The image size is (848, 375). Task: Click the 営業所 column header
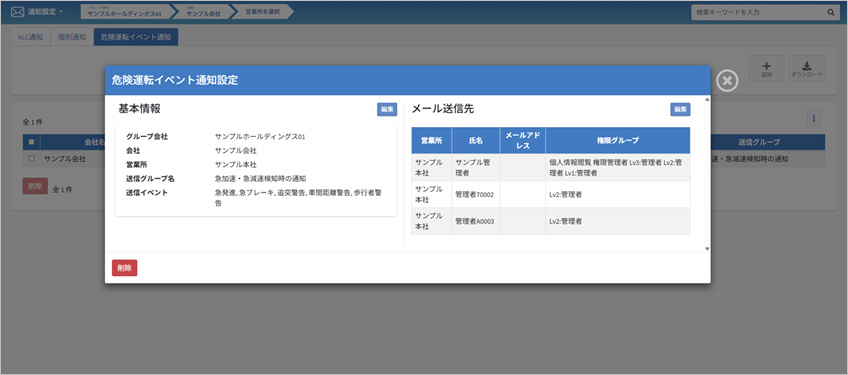pyautogui.click(x=432, y=141)
